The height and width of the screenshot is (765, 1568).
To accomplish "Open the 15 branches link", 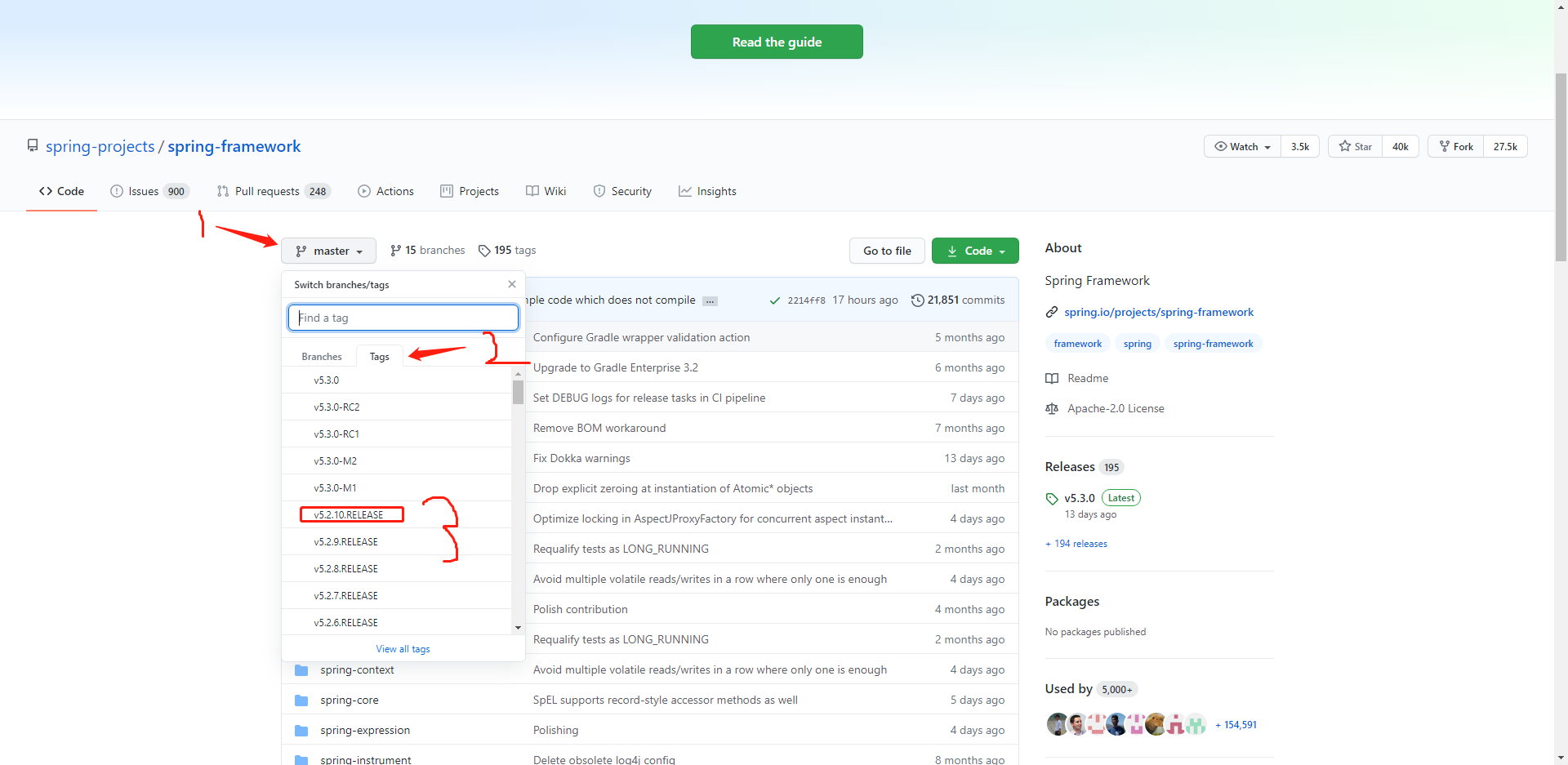I will click(428, 250).
